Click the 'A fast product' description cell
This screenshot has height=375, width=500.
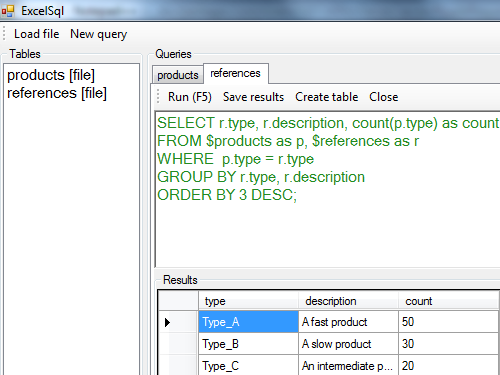coord(348,322)
